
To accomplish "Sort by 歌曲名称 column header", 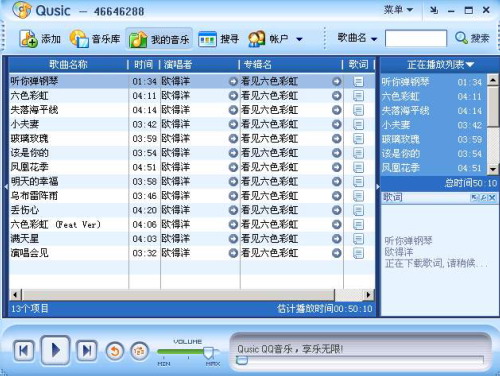I will tap(68, 64).
